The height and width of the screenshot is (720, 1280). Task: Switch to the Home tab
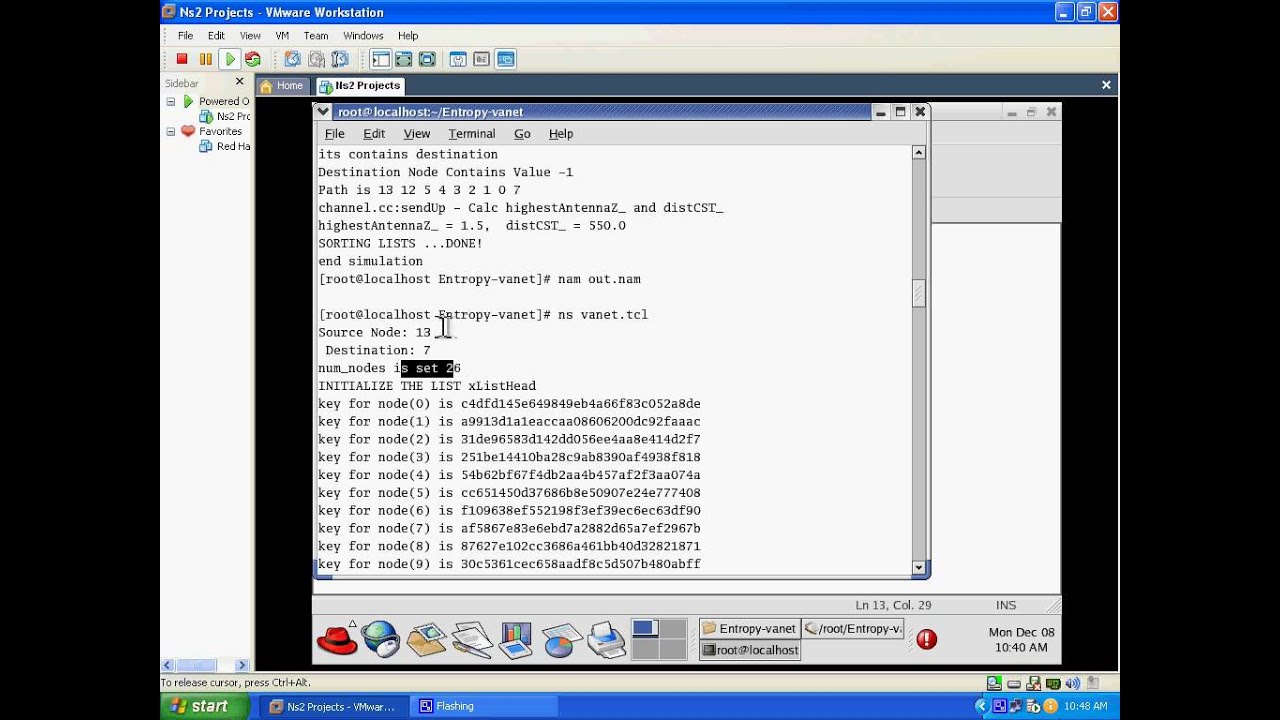tap(282, 86)
